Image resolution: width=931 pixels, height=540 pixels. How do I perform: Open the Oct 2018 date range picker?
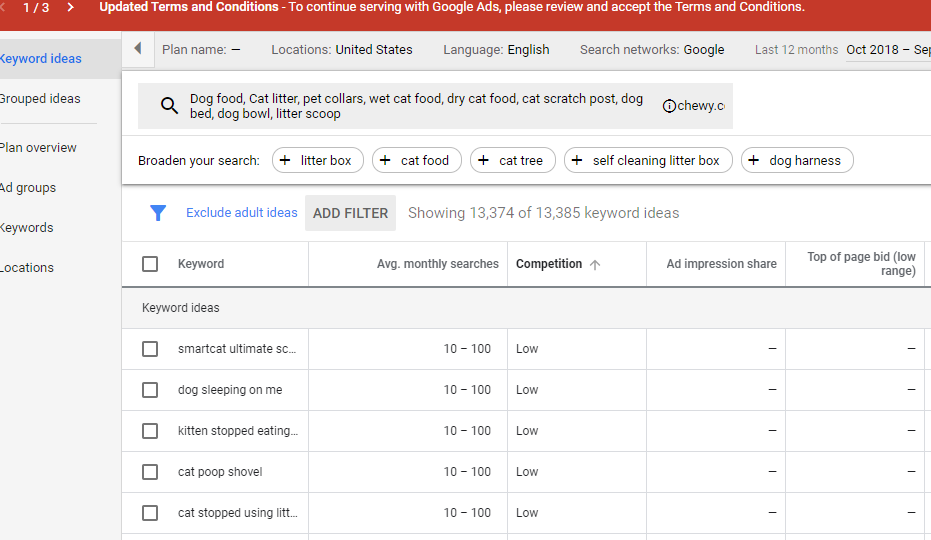click(888, 50)
